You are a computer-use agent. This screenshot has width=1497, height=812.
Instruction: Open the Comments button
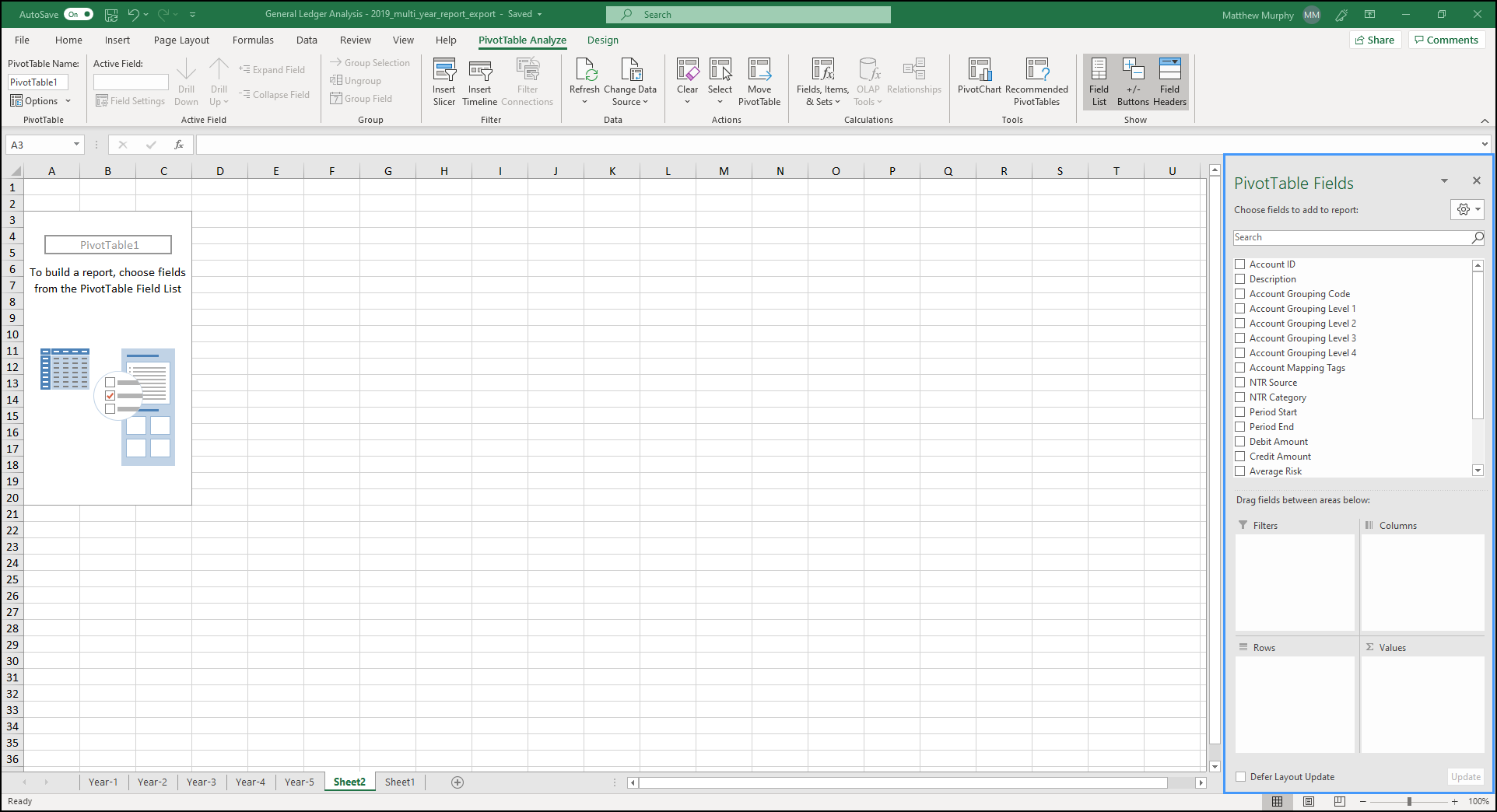pos(1446,40)
